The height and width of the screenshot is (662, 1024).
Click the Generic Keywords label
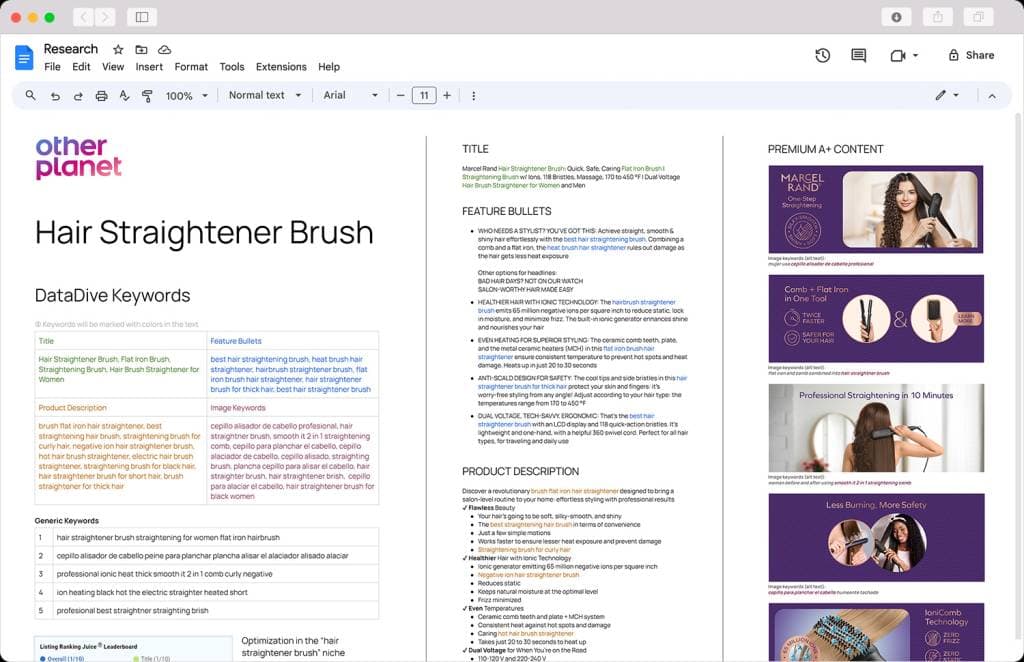point(67,520)
